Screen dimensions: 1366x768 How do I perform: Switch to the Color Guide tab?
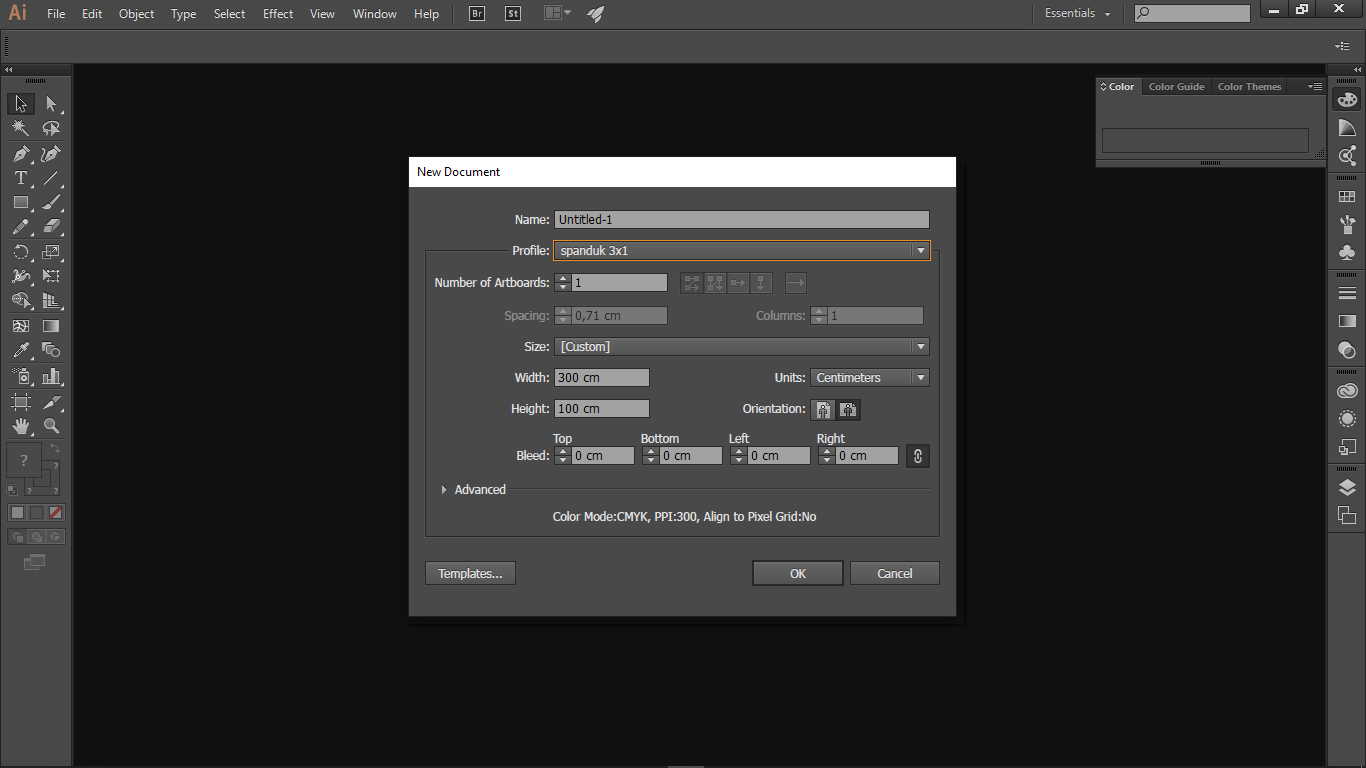1176,87
